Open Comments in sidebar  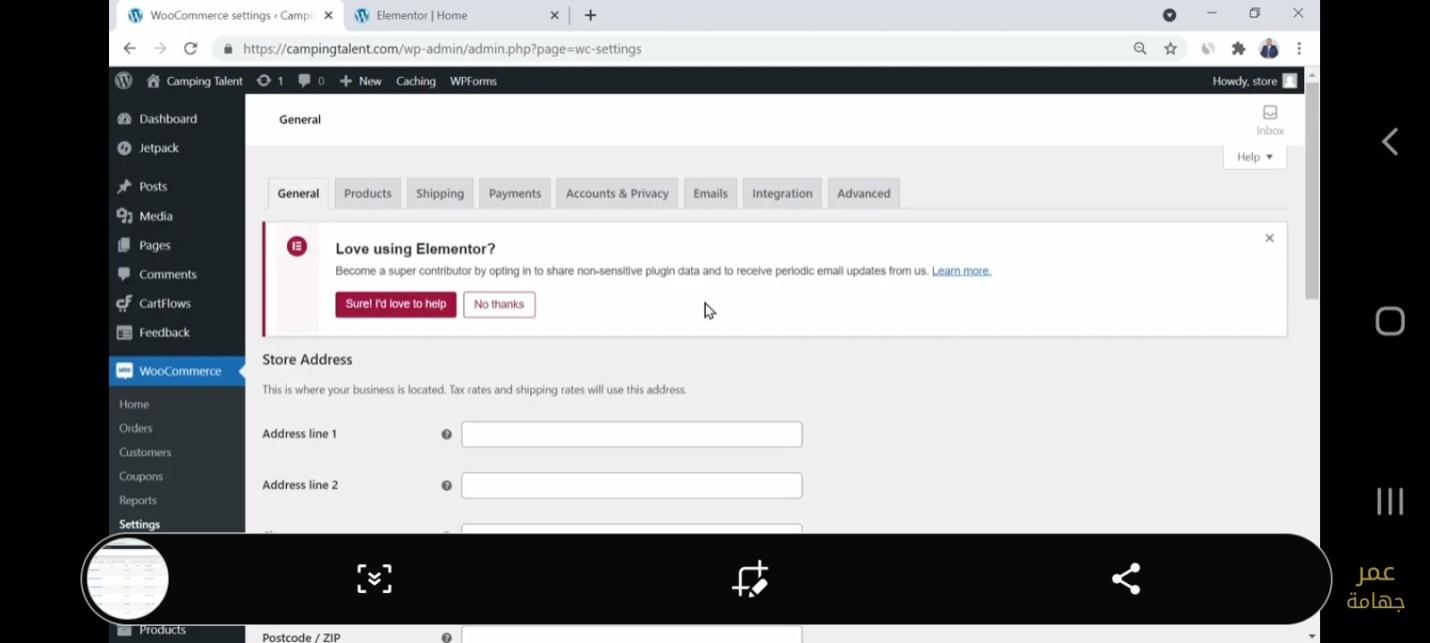[168, 274]
